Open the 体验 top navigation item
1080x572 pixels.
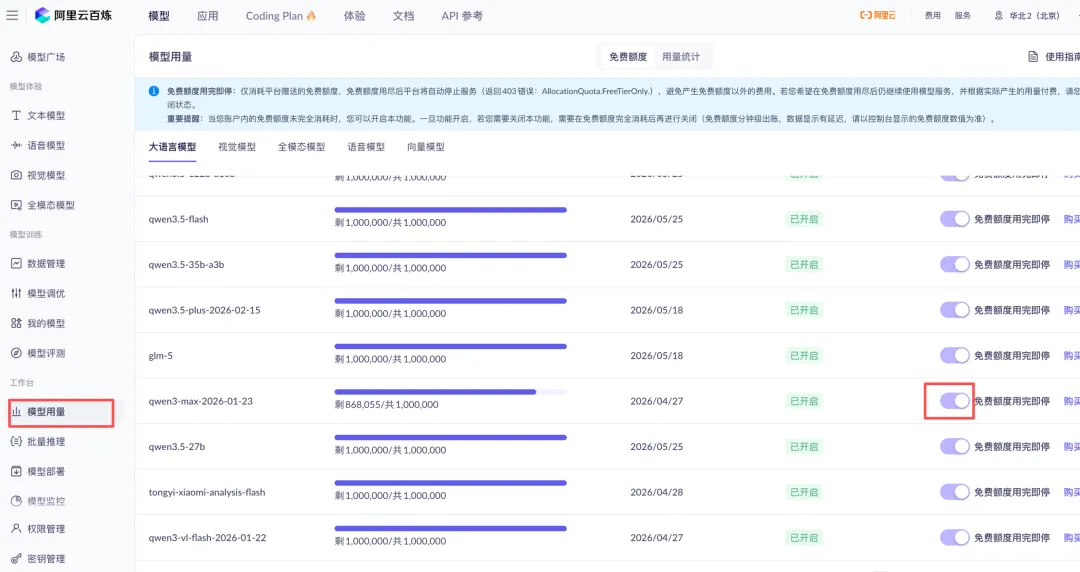click(x=354, y=16)
